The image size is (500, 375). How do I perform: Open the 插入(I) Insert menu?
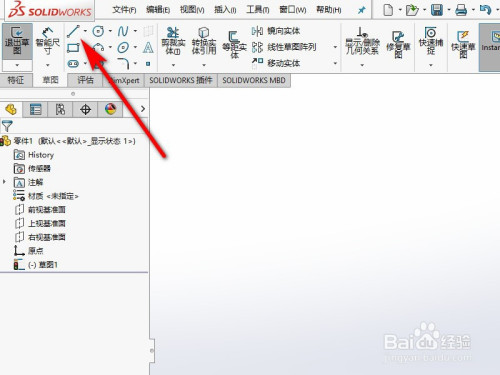(x=225, y=10)
